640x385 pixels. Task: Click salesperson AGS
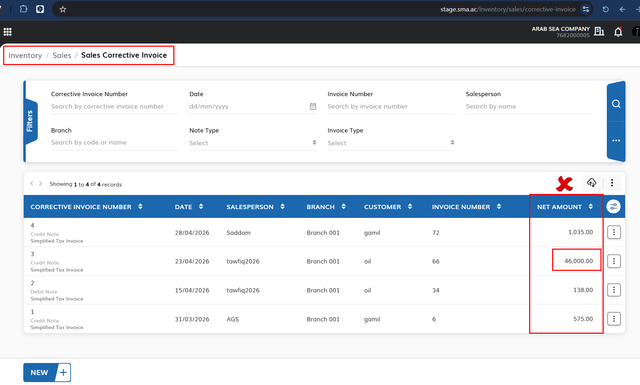click(233, 319)
